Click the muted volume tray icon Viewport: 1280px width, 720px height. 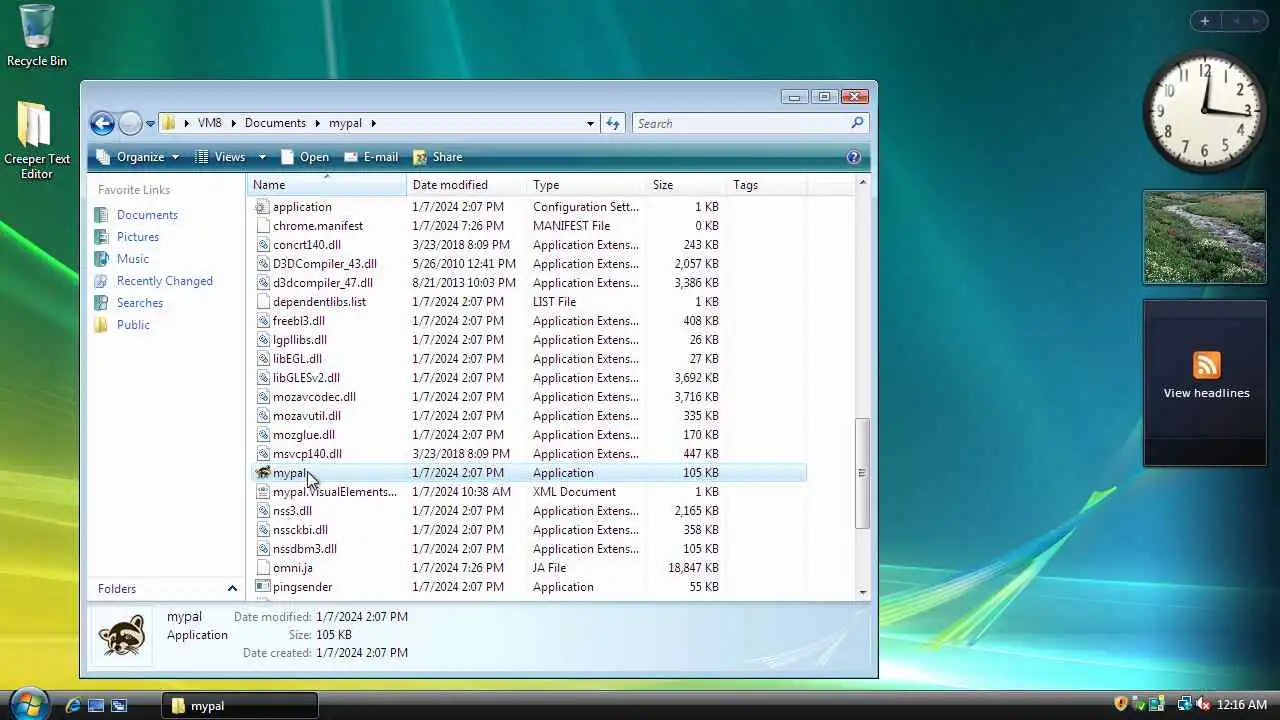click(x=1203, y=704)
